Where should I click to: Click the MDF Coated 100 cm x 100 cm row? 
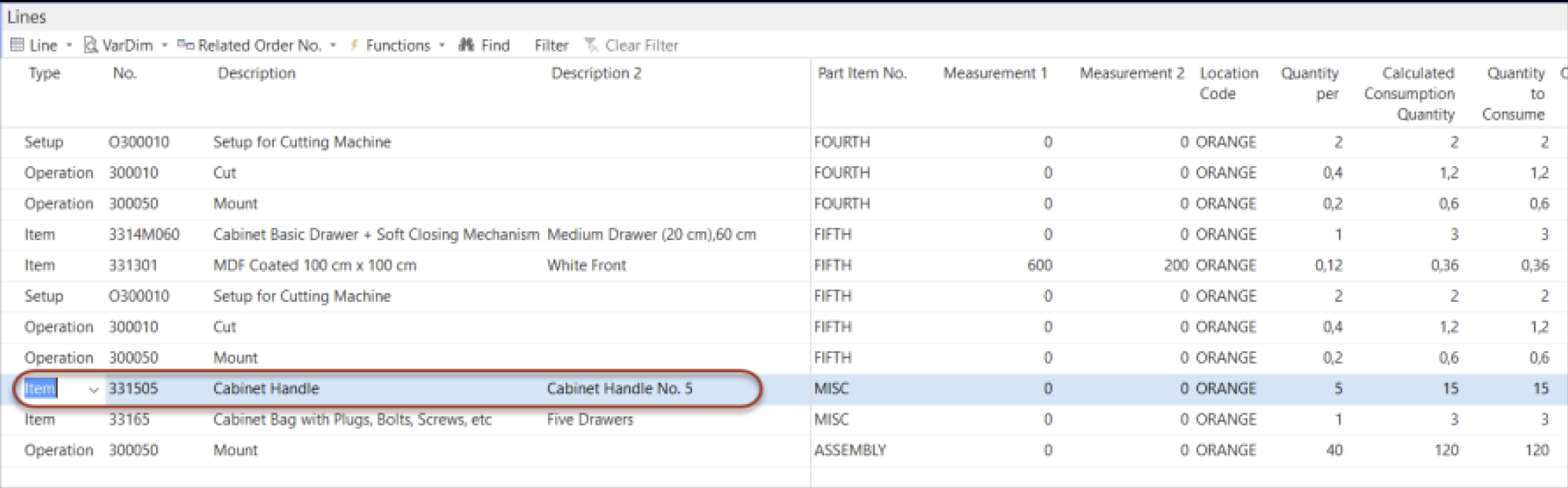(784, 265)
